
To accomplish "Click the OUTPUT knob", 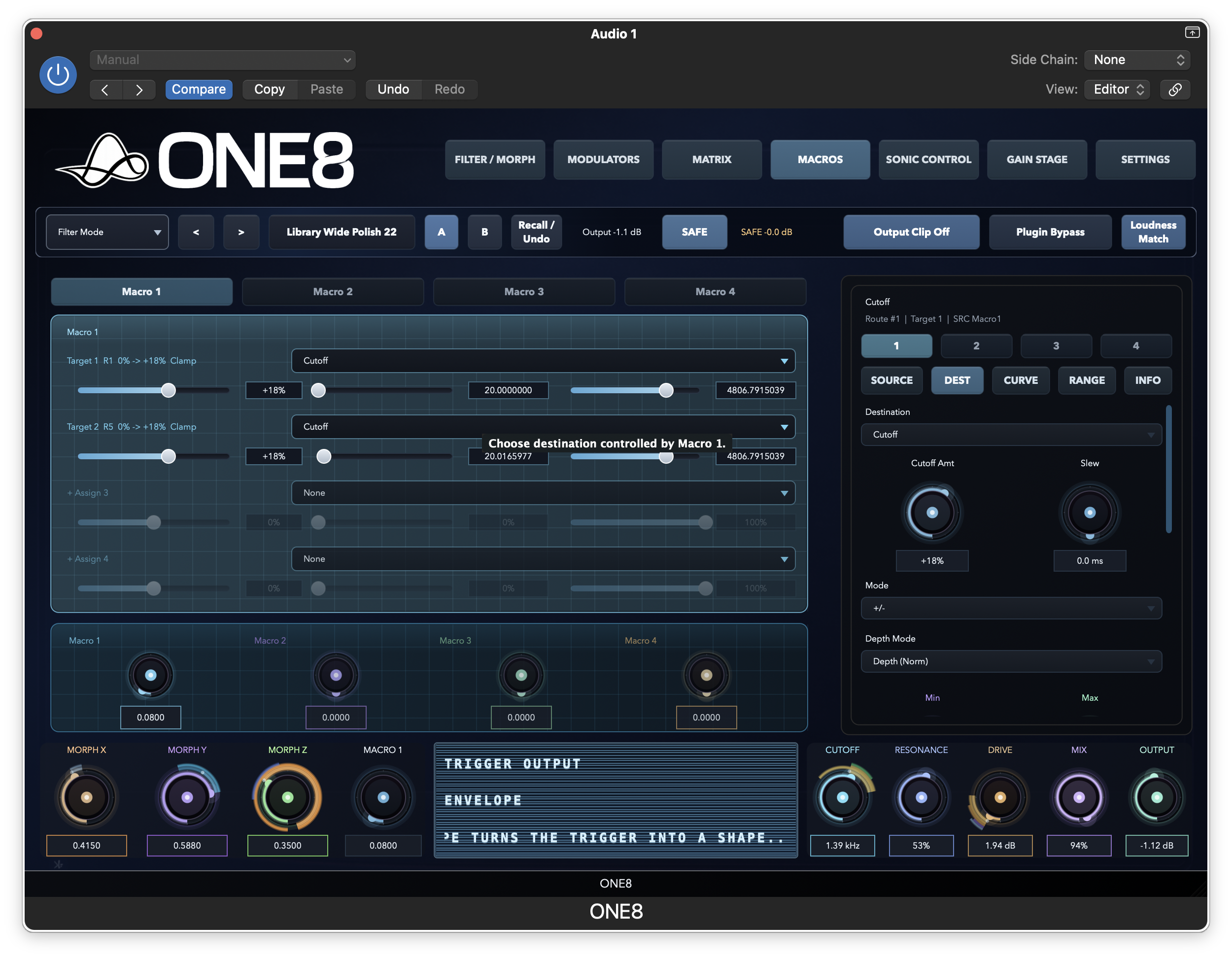I will point(1157,796).
